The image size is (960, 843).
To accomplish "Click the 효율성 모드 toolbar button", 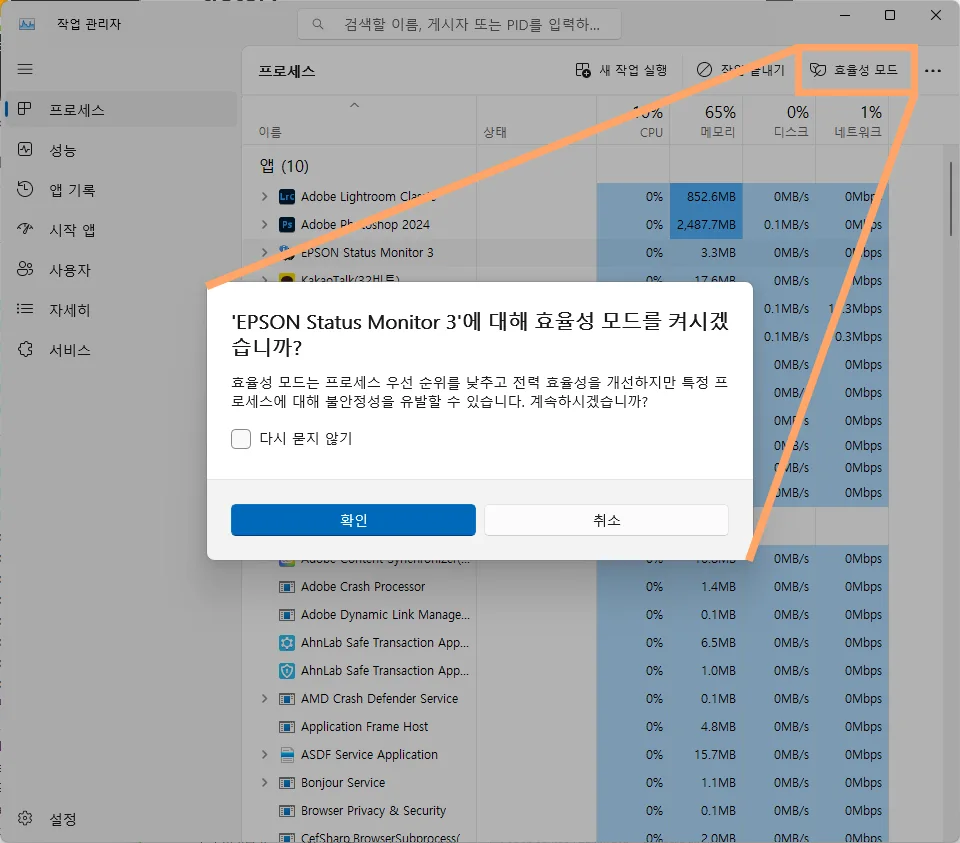I will [x=856, y=70].
